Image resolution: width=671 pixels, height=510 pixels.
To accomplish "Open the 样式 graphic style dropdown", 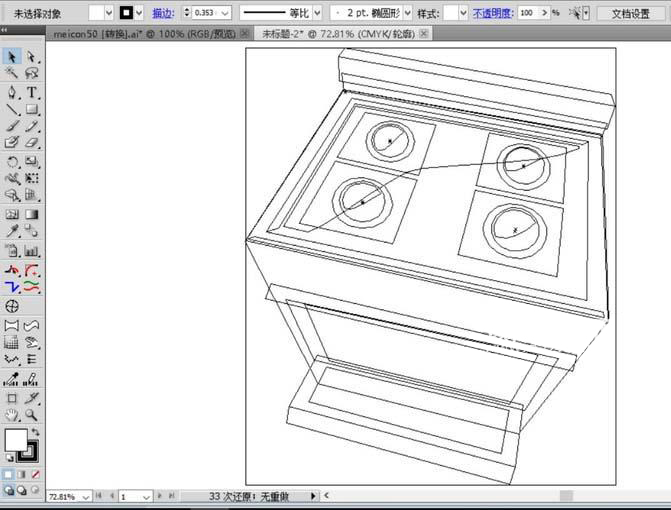I will click(463, 13).
